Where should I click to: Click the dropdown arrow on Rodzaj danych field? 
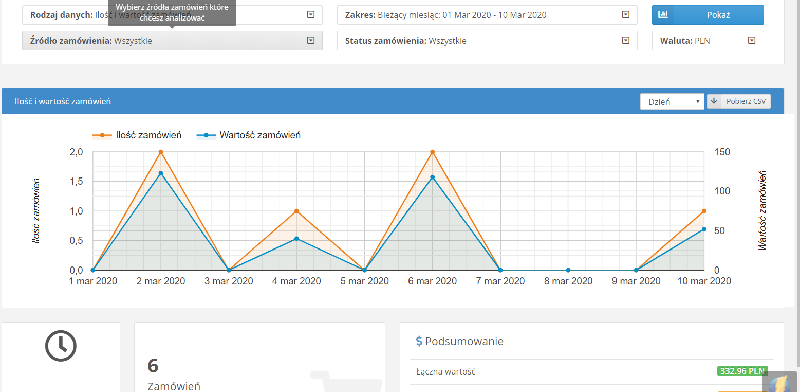tap(311, 15)
